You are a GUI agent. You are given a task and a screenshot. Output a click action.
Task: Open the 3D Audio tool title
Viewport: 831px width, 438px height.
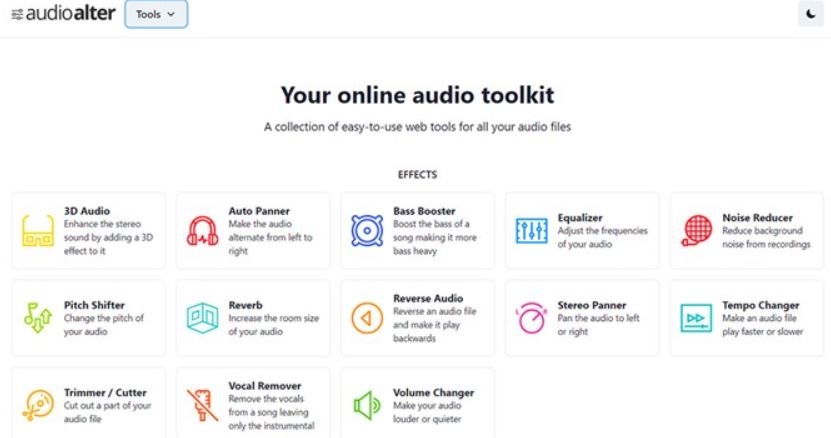click(x=87, y=211)
